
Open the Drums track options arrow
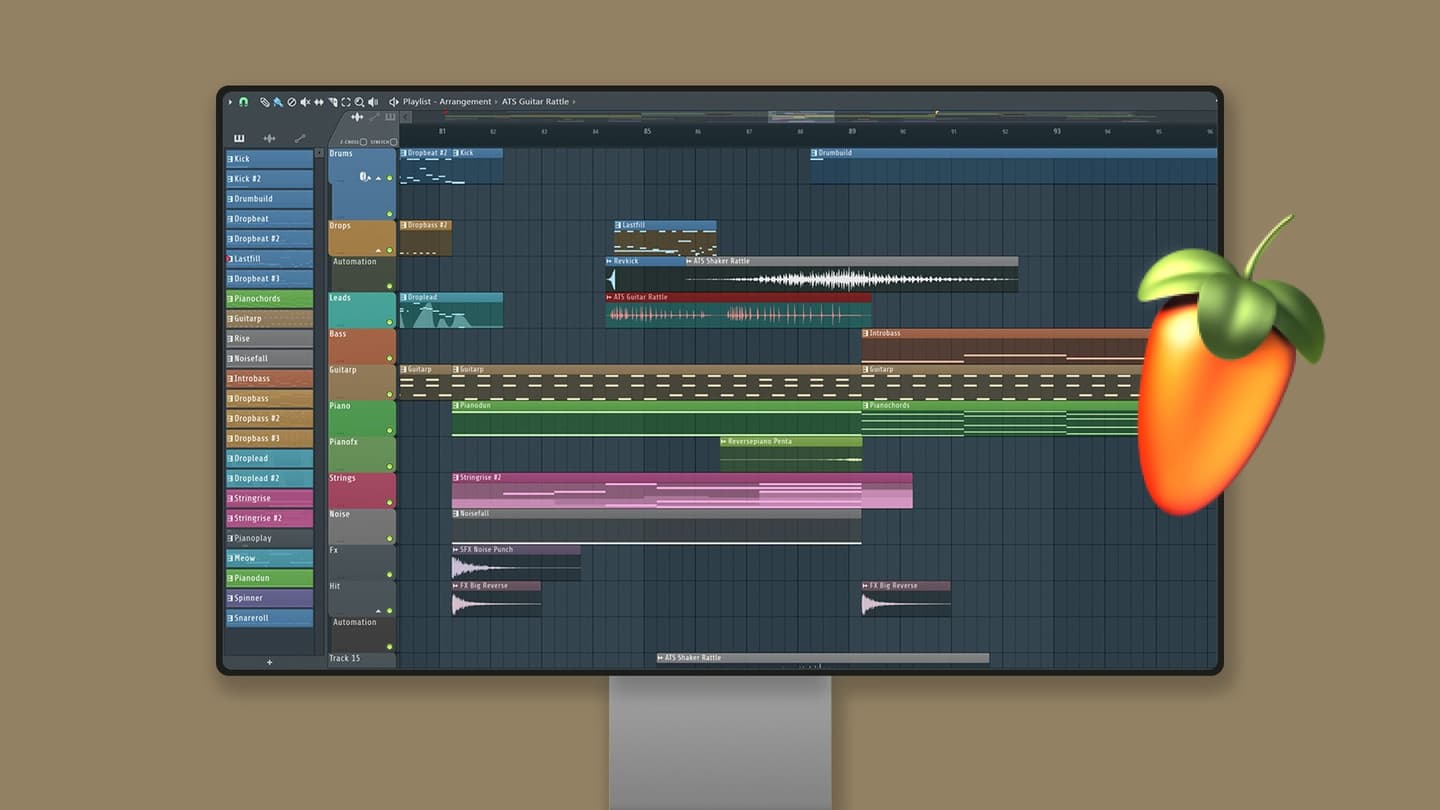click(378, 178)
